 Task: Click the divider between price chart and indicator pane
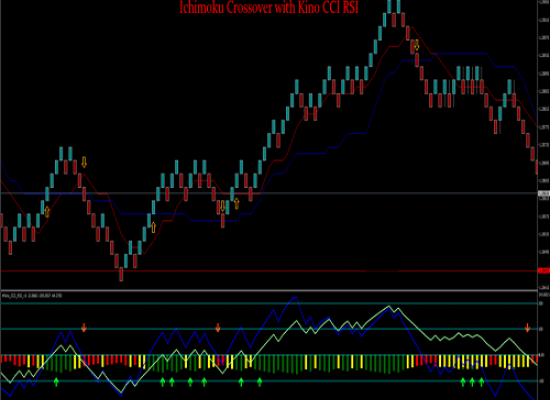coord(269,290)
